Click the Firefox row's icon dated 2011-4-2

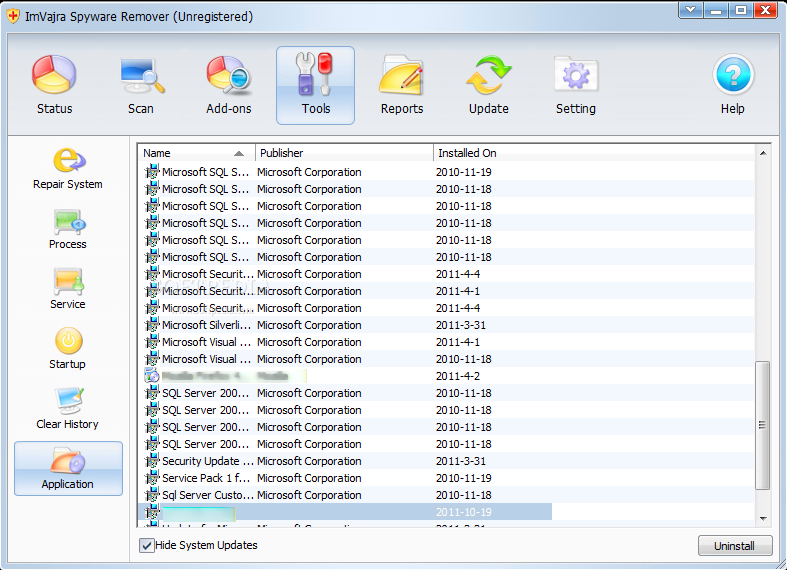pos(152,376)
